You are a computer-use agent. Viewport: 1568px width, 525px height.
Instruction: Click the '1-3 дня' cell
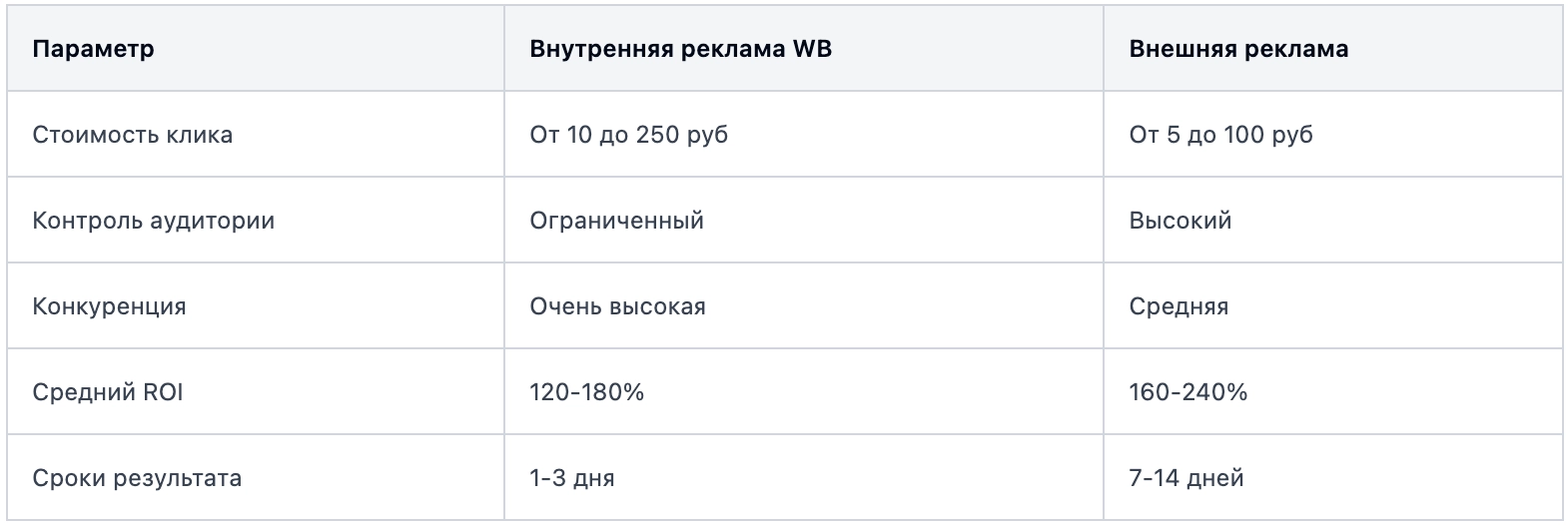[x=572, y=478]
